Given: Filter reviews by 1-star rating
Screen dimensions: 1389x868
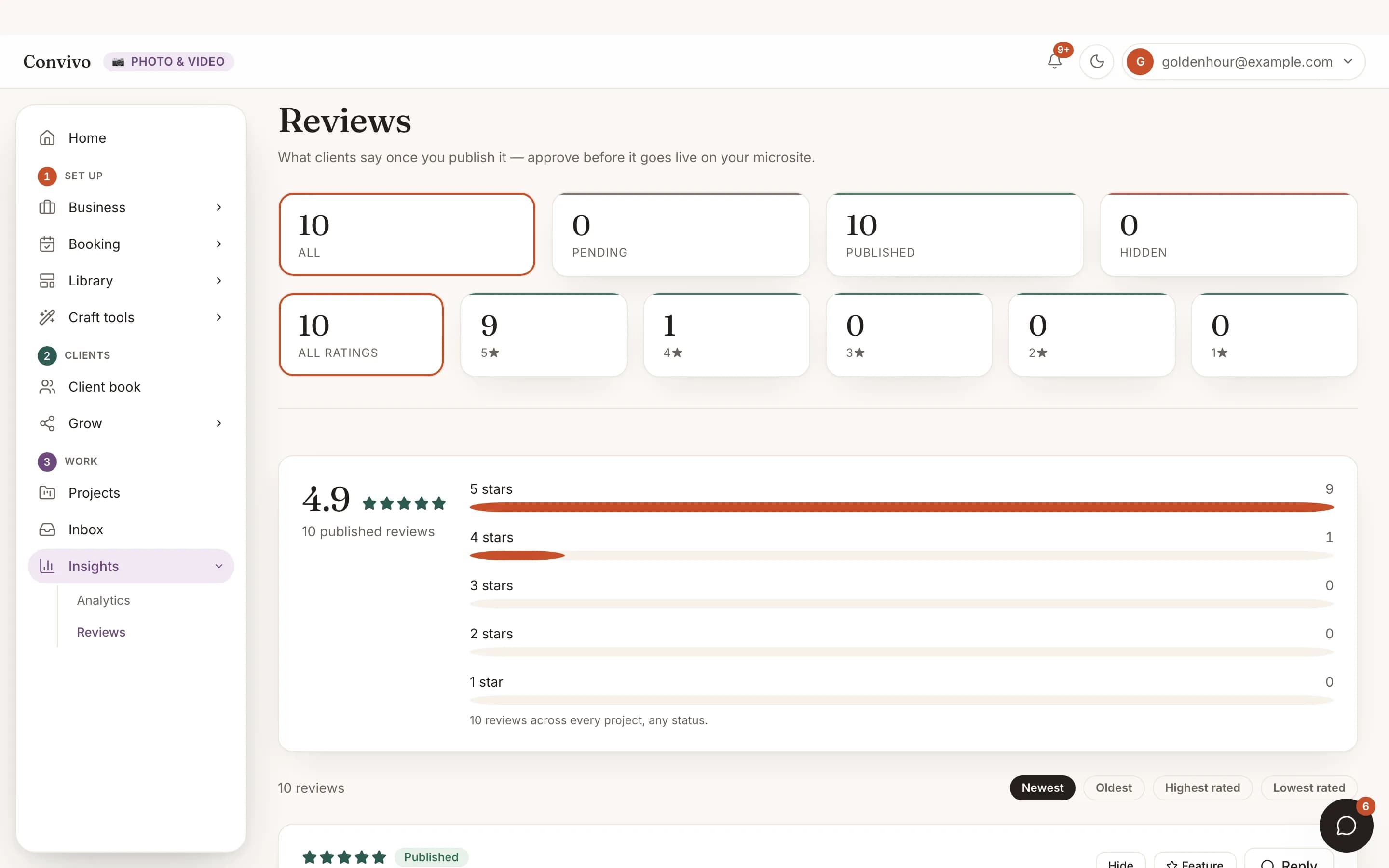Looking at the screenshot, I should pos(1274,335).
